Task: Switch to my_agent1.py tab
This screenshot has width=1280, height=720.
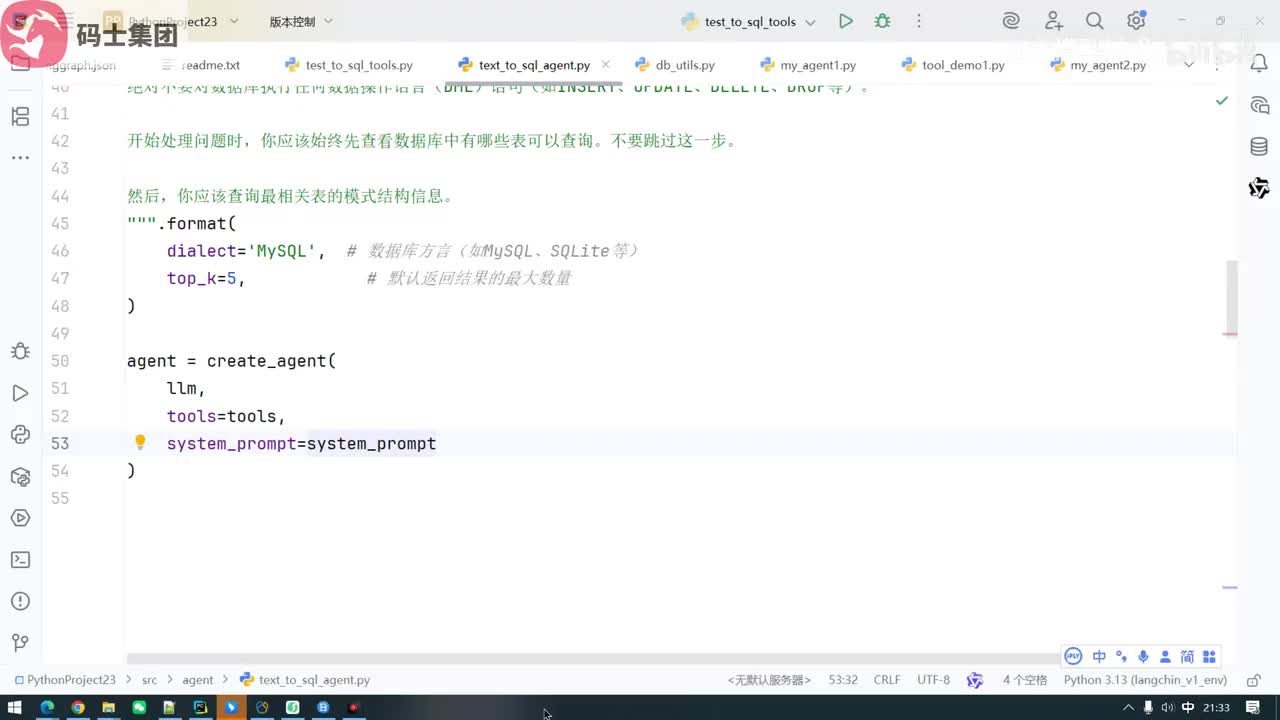Action: point(808,65)
